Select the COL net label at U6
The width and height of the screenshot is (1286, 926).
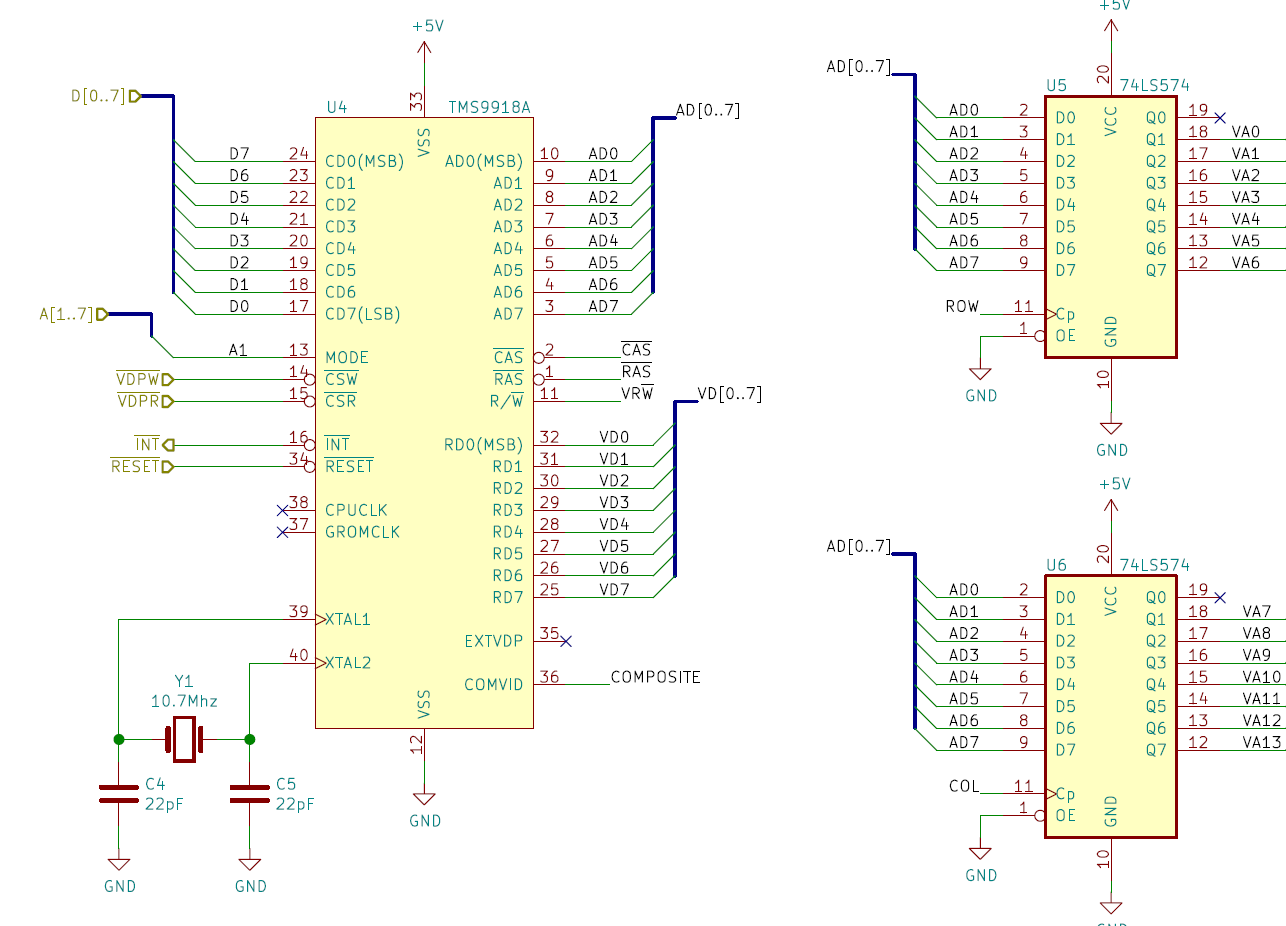click(964, 786)
